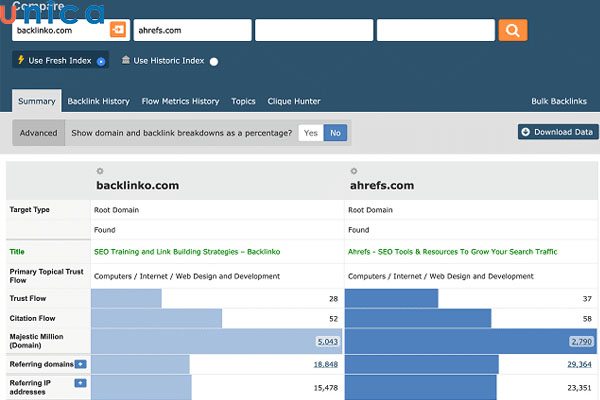
Task: Click the orange search magnifier button
Action: (x=513, y=30)
